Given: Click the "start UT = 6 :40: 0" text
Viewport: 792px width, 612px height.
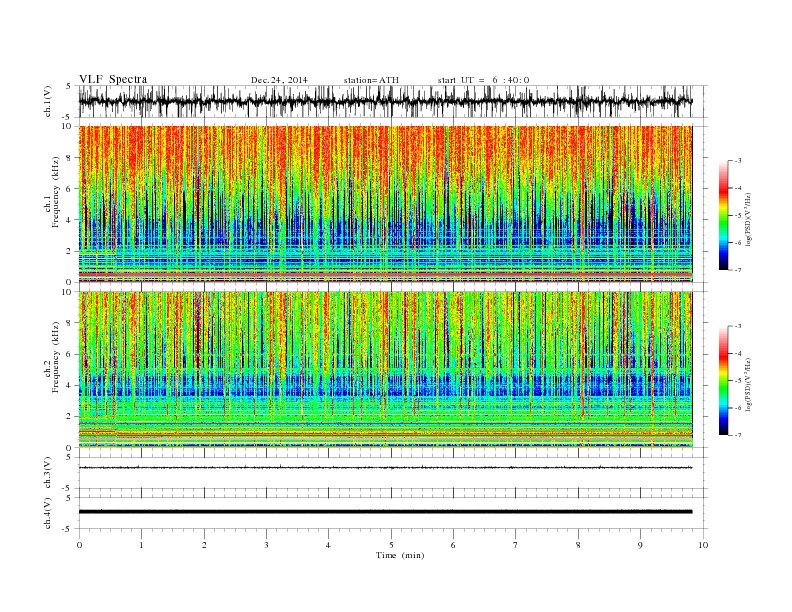Looking at the screenshot, I should pos(483,80).
